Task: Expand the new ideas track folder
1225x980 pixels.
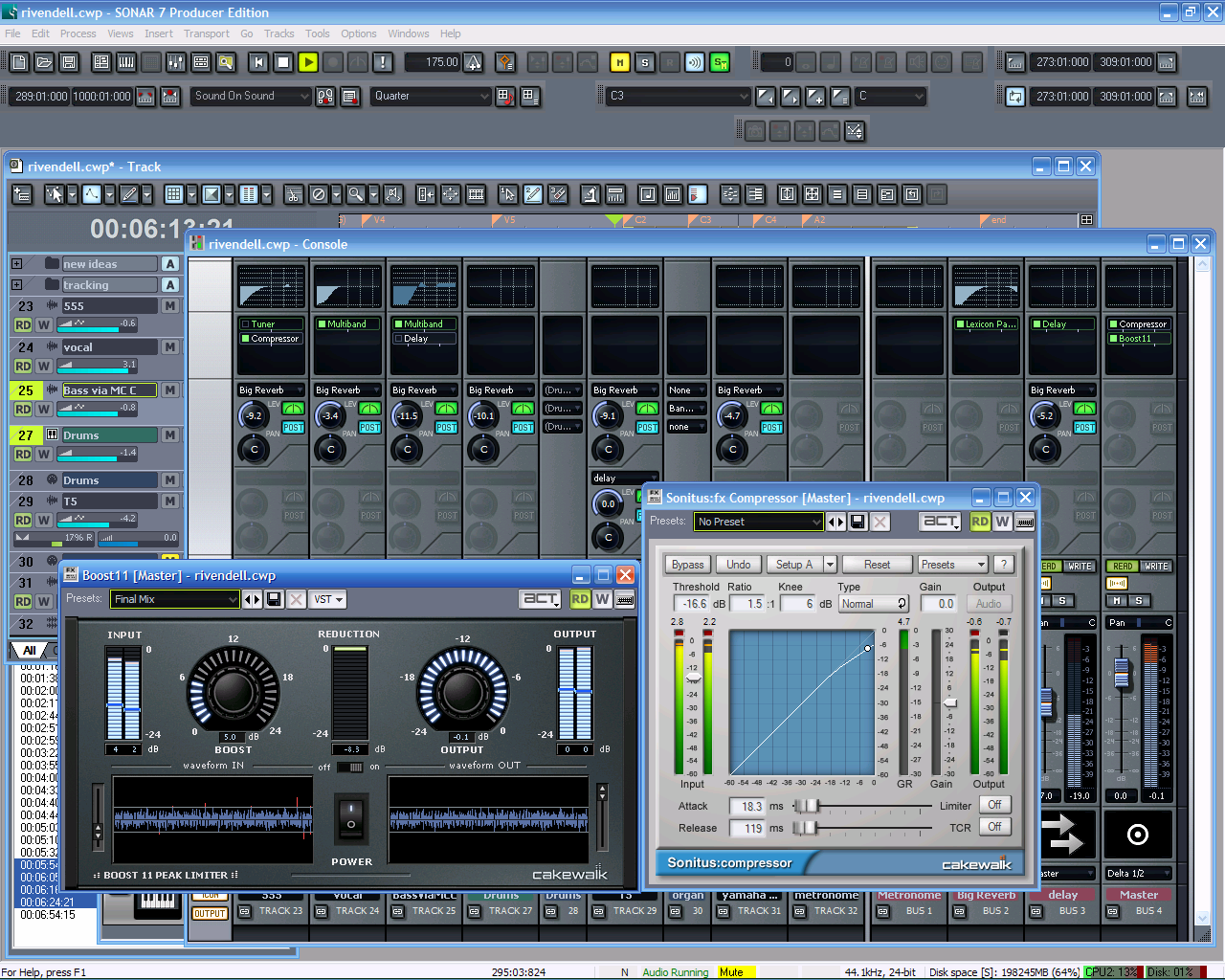Action: tap(16, 263)
